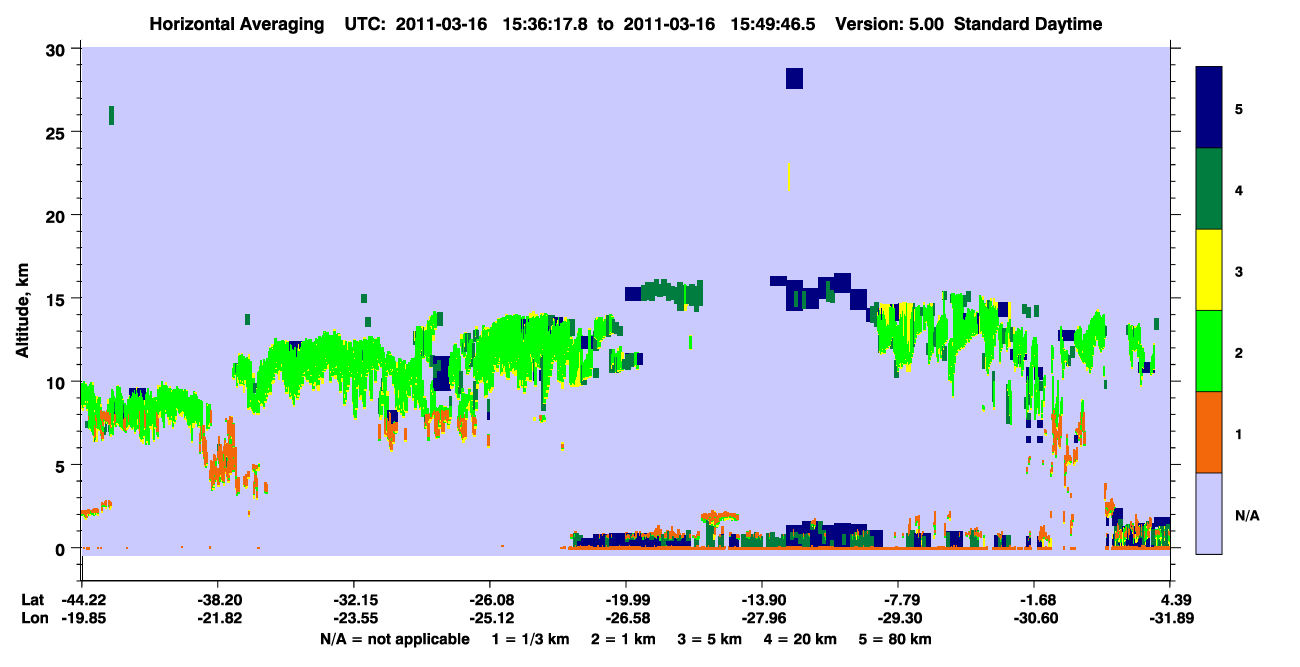Screen dimensions: 1300x667
Task: Click longitude value -25.12
Action: click(x=490, y=618)
